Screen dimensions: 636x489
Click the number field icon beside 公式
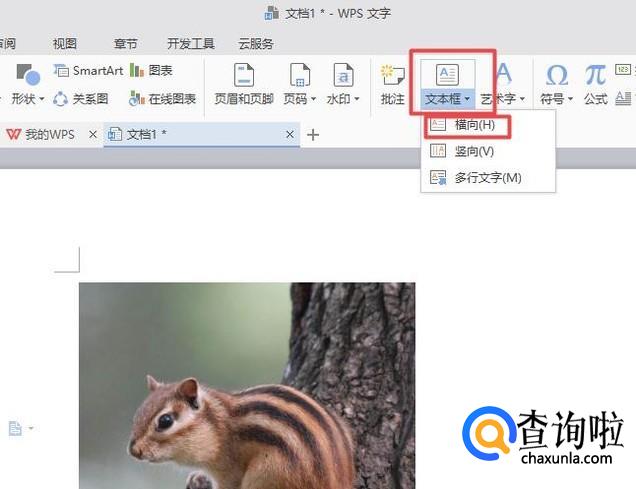pyautogui.click(x=623, y=69)
